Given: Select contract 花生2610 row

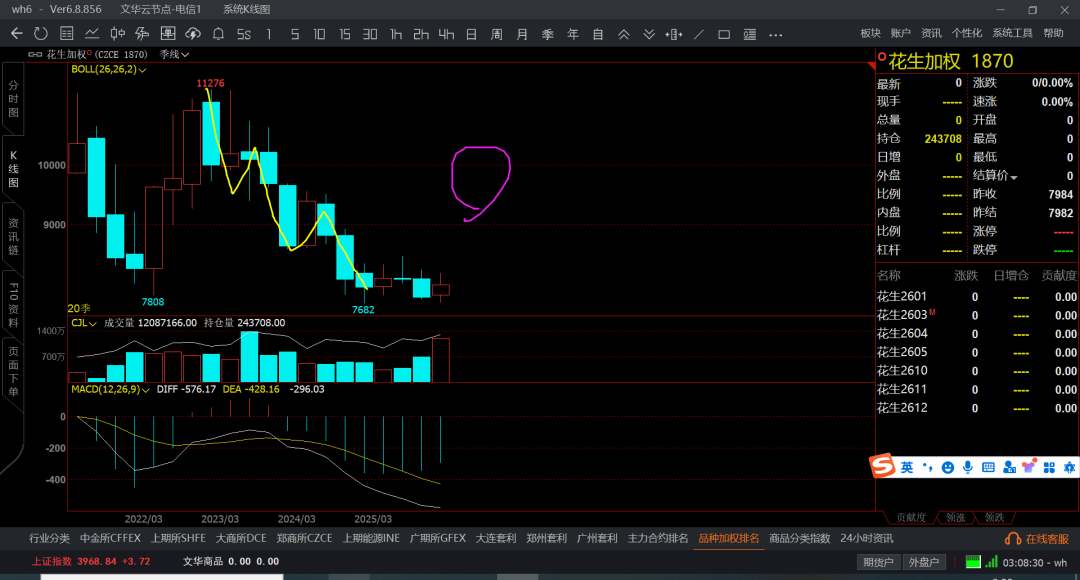Looking at the screenshot, I should pyautogui.click(x=977, y=371).
